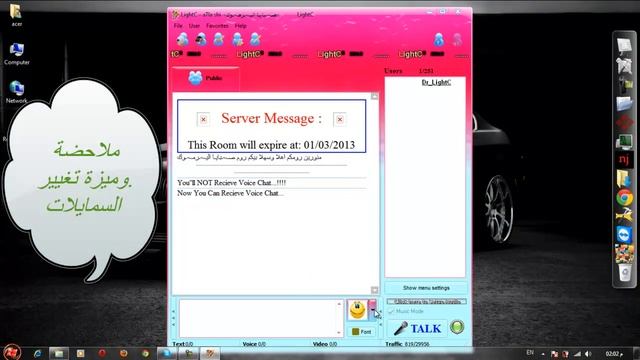The height and width of the screenshot is (360, 640).
Task: Open the Help menu
Action: [240, 26]
